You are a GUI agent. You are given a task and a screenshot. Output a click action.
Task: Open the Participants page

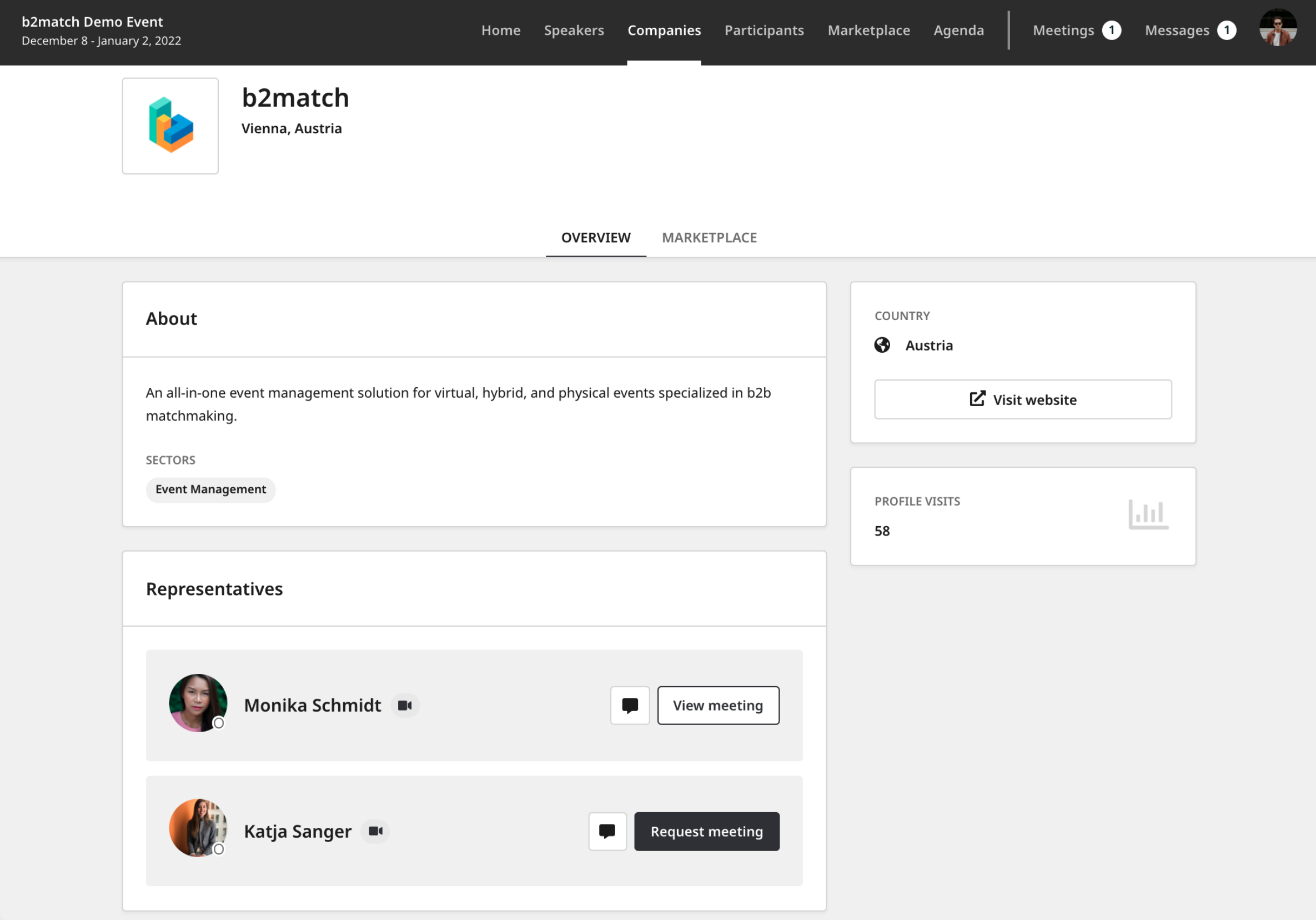tap(764, 31)
